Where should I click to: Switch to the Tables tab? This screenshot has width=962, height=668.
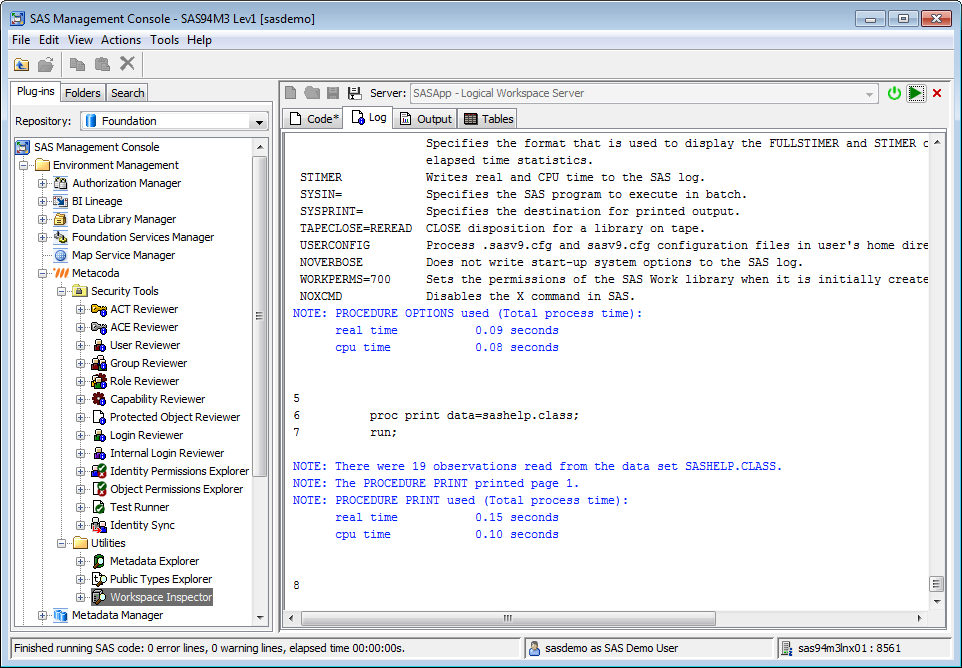(x=488, y=118)
